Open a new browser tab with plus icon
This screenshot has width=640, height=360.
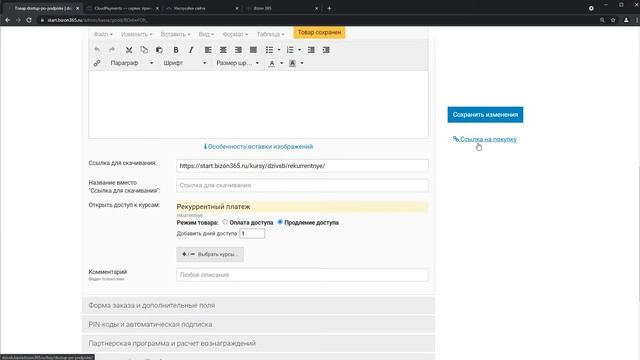(329, 8)
